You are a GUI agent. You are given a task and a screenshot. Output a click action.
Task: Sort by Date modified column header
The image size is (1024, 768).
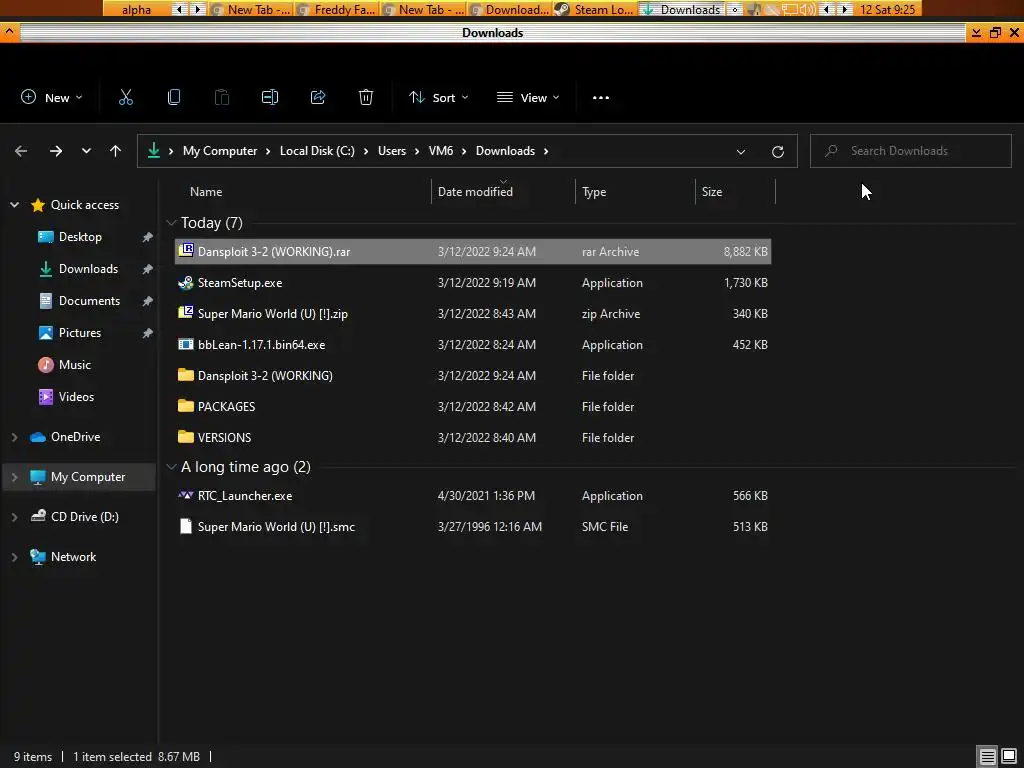(503, 191)
